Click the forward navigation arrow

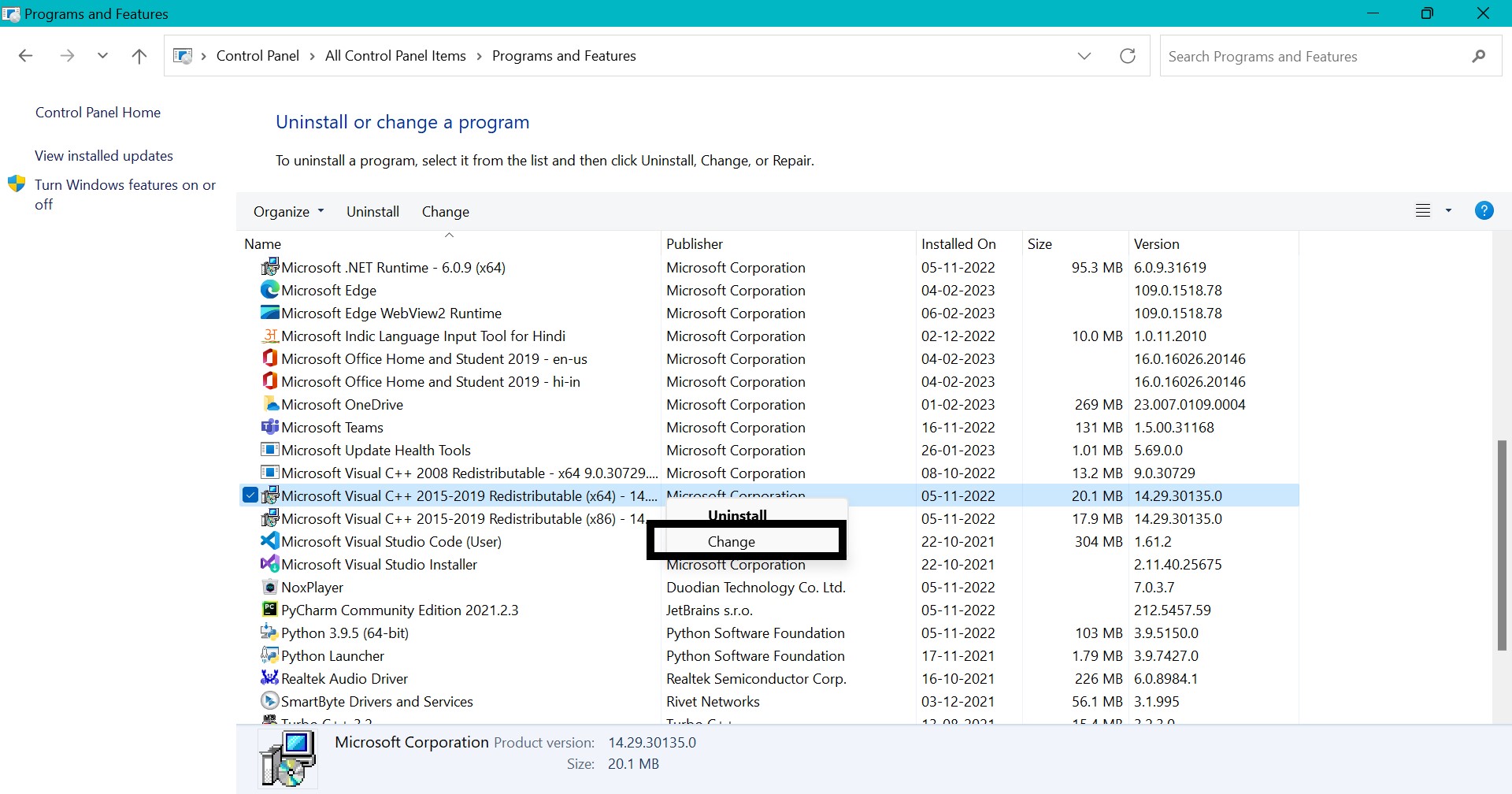point(67,56)
